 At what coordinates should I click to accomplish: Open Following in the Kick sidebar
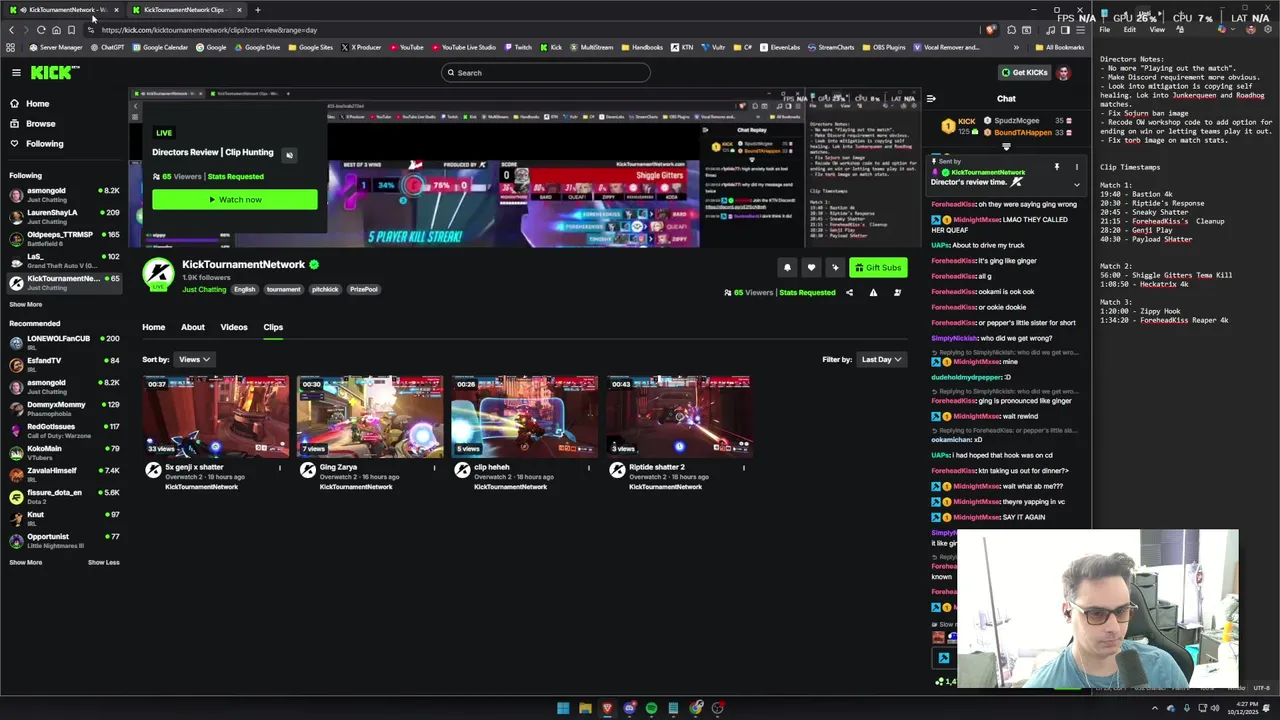pos(44,144)
